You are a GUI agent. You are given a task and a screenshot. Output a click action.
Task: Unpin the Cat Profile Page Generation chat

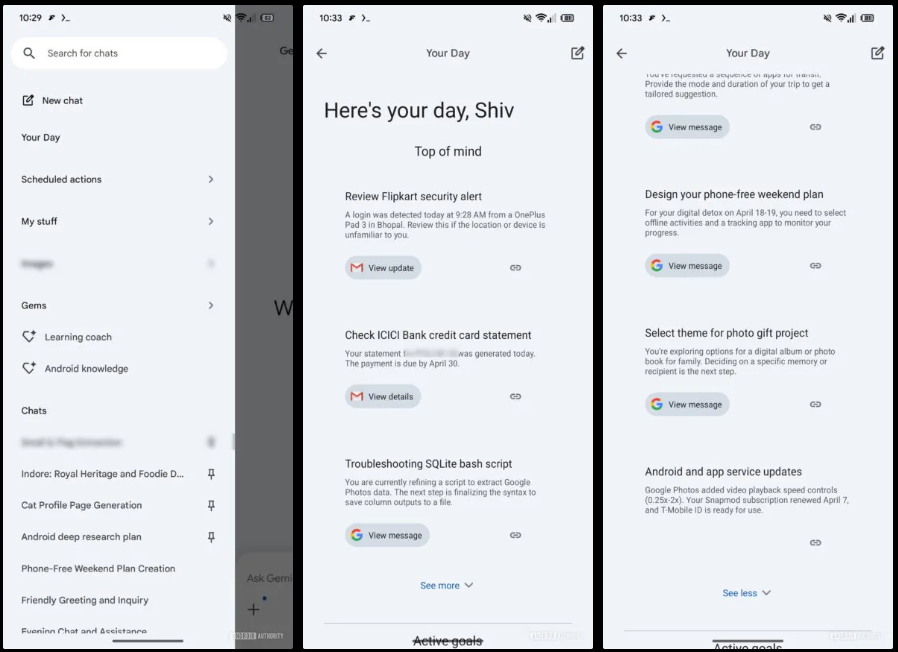coord(211,506)
